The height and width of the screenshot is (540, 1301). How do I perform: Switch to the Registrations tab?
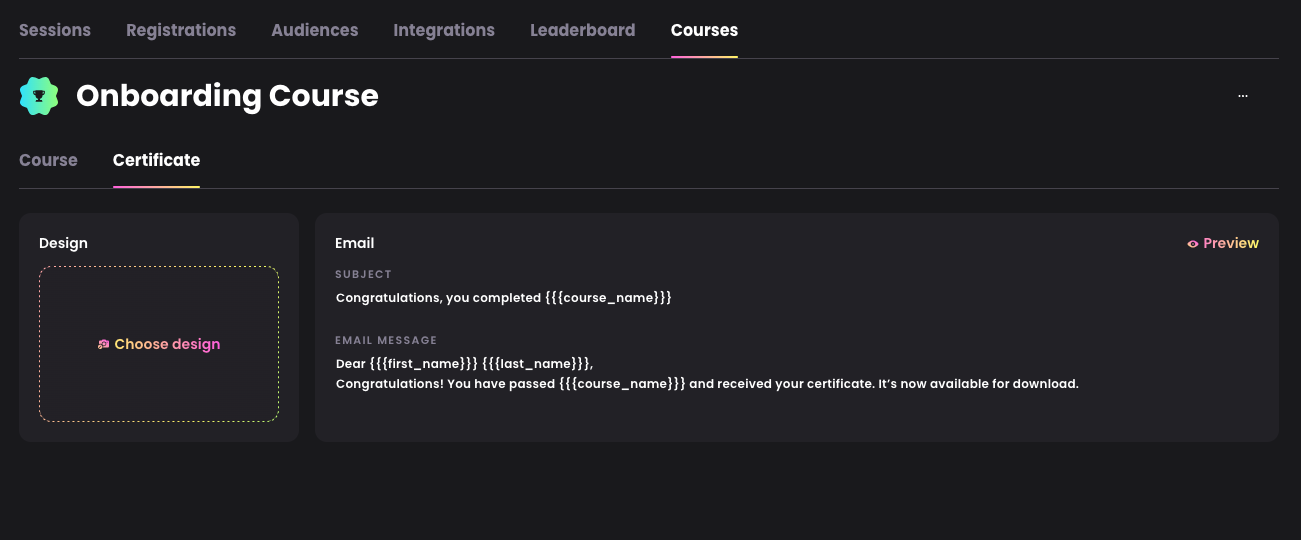[x=181, y=30]
